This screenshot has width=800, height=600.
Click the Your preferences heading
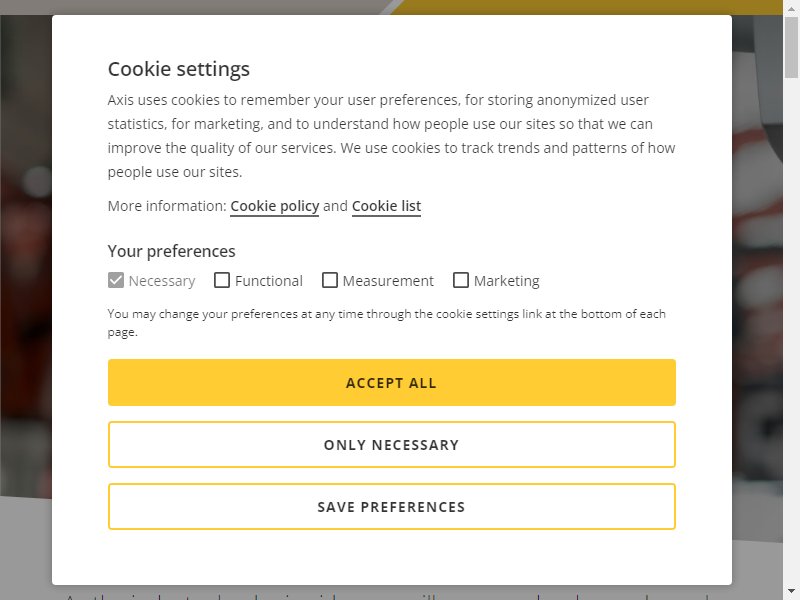coord(171,251)
